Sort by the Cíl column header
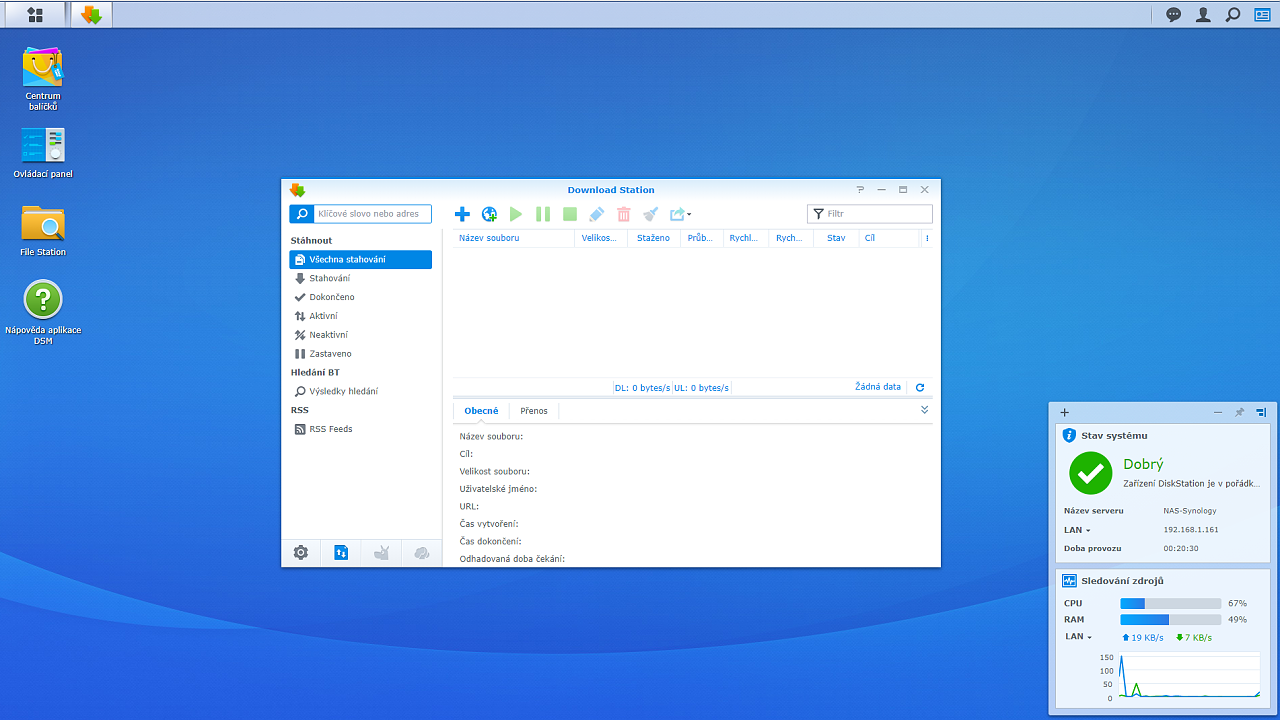This screenshot has height=720, width=1280. (x=888, y=238)
